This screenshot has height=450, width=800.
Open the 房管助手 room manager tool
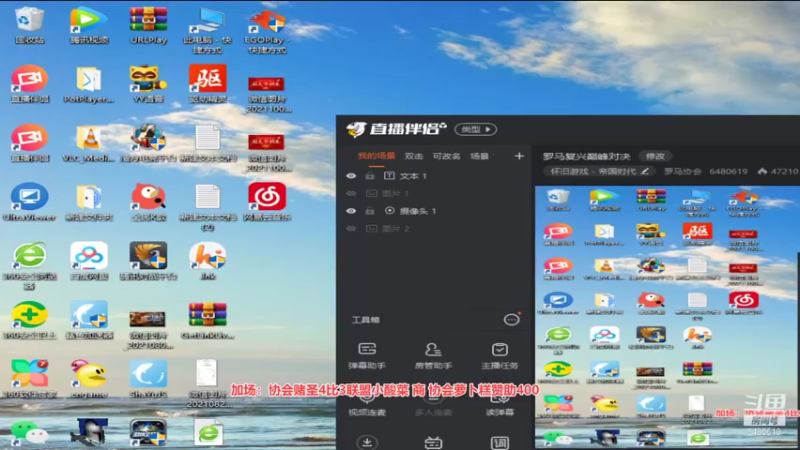pyautogui.click(x=433, y=356)
